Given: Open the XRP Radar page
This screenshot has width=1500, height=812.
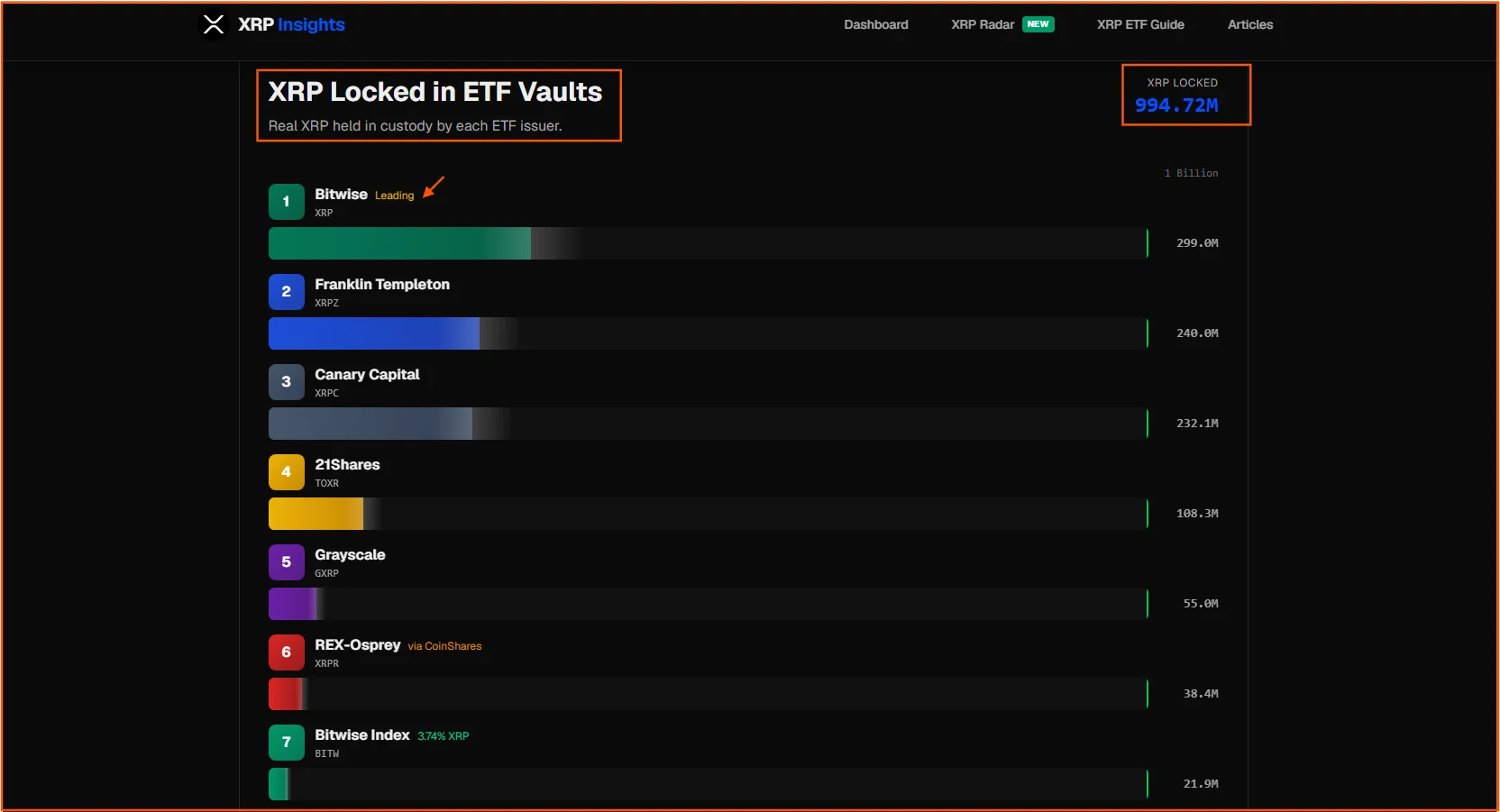Looking at the screenshot, I should tap(983, 24).
